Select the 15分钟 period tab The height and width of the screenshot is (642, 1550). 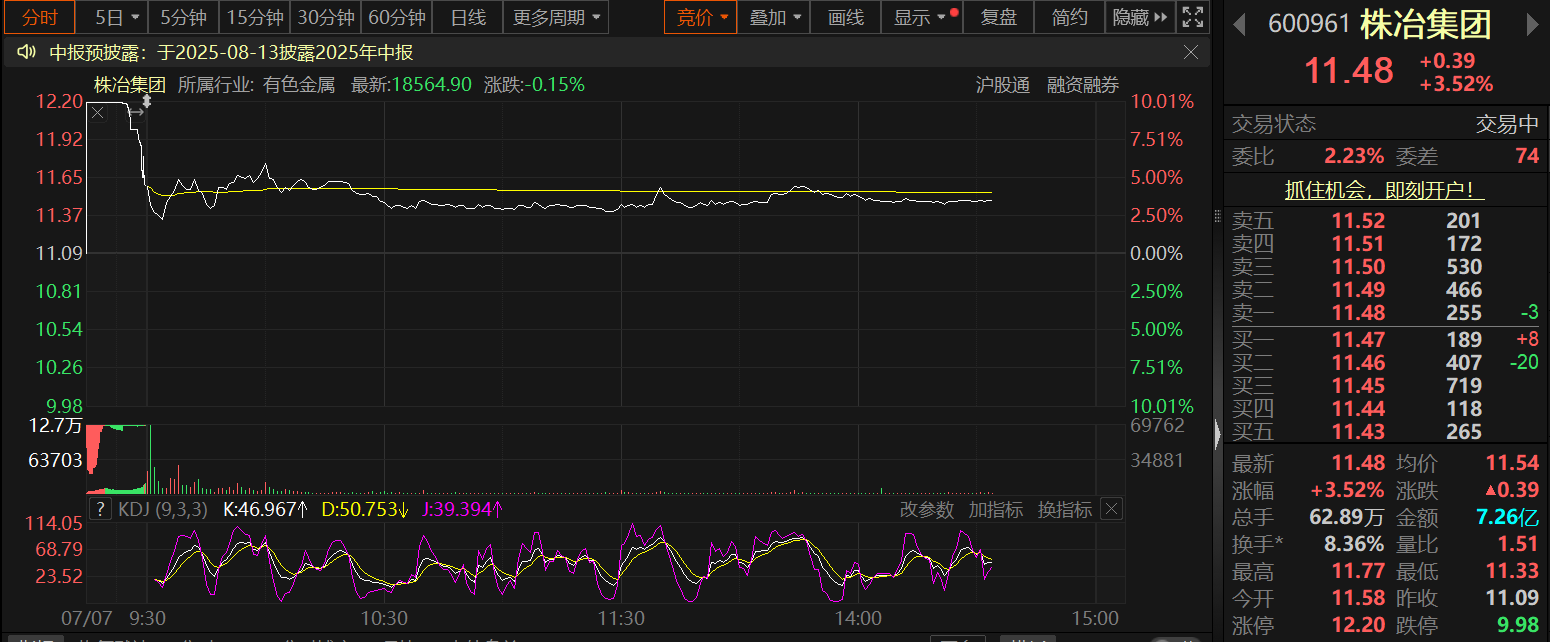click(254, 17)
